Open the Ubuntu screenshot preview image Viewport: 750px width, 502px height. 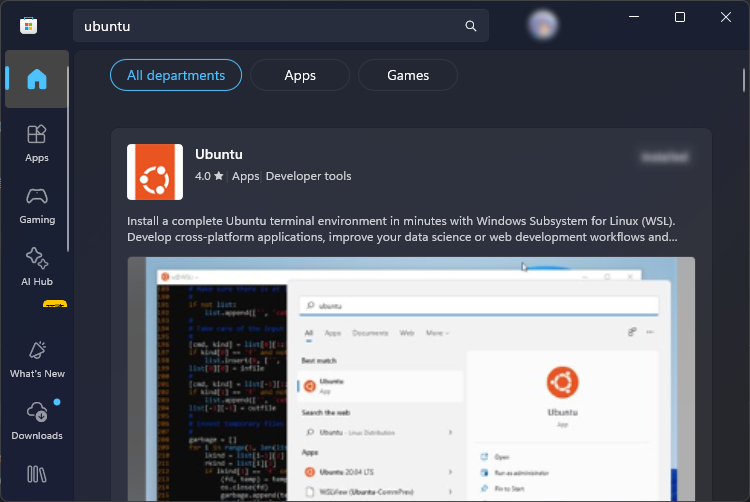coord(411,379)
